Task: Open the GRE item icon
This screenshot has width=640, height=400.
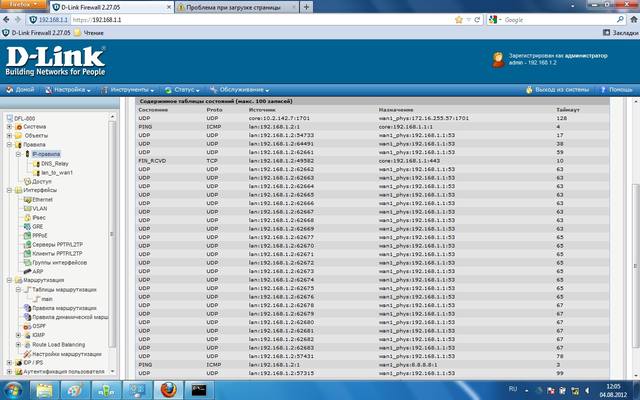Action: 27,227
